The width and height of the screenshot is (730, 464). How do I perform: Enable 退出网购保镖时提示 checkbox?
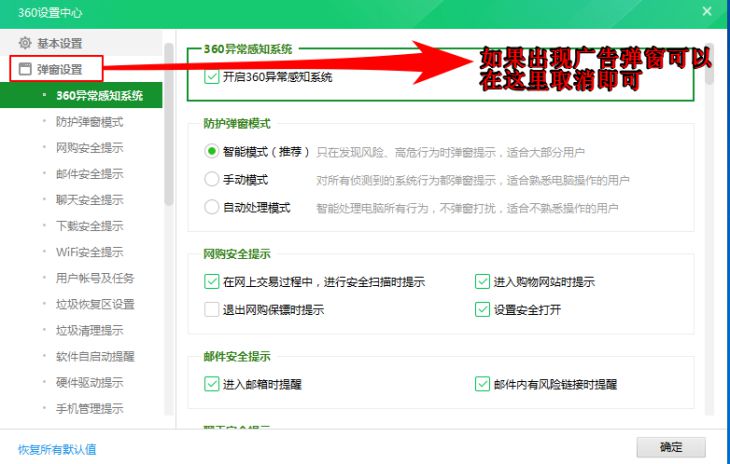click(x=211, y=309)
